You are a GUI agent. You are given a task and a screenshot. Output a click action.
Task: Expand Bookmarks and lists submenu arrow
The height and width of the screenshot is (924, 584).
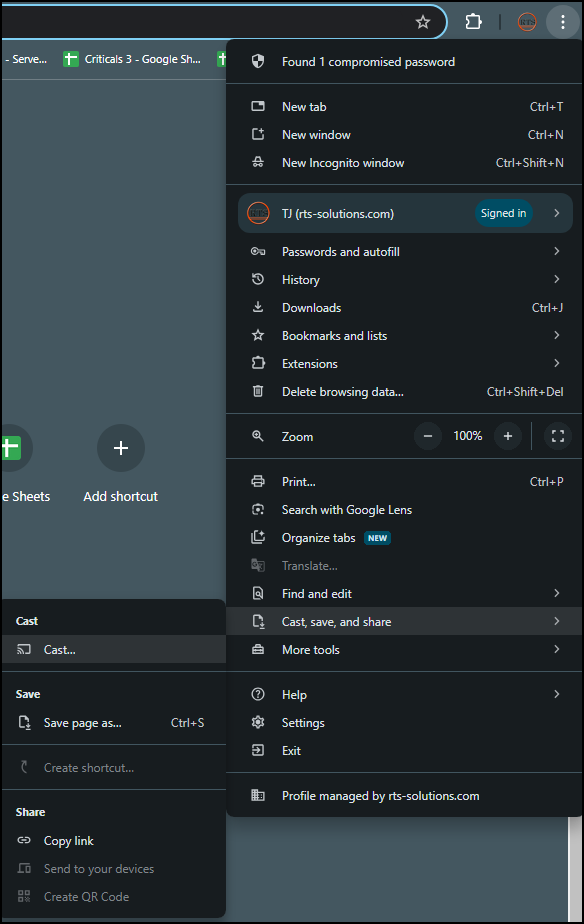click(557, 335)
